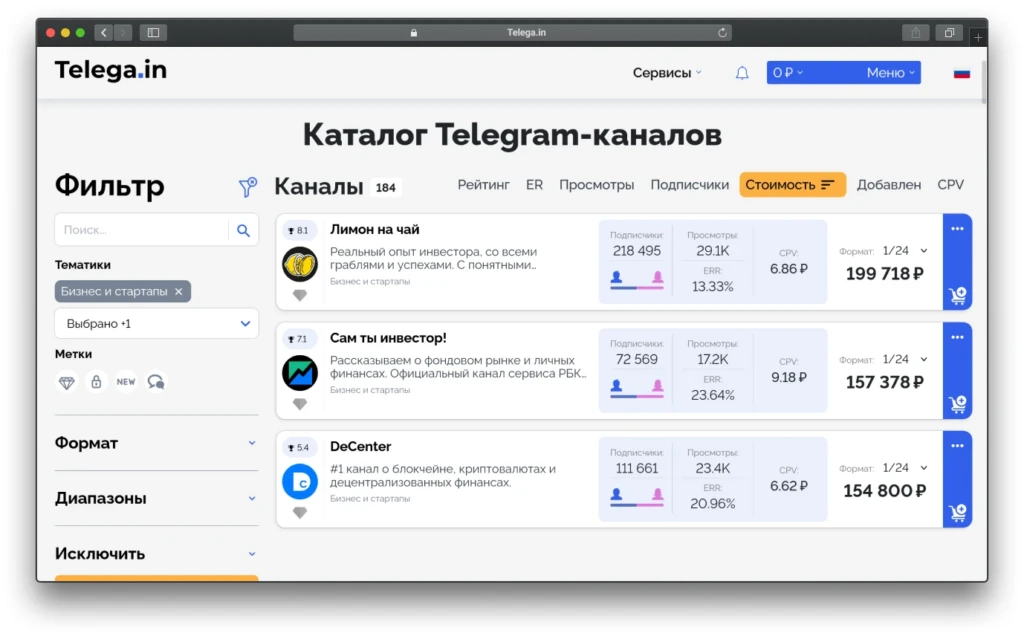Open more options for Сам ты инвестор!
1024x636 pixels.
[957, 338]
